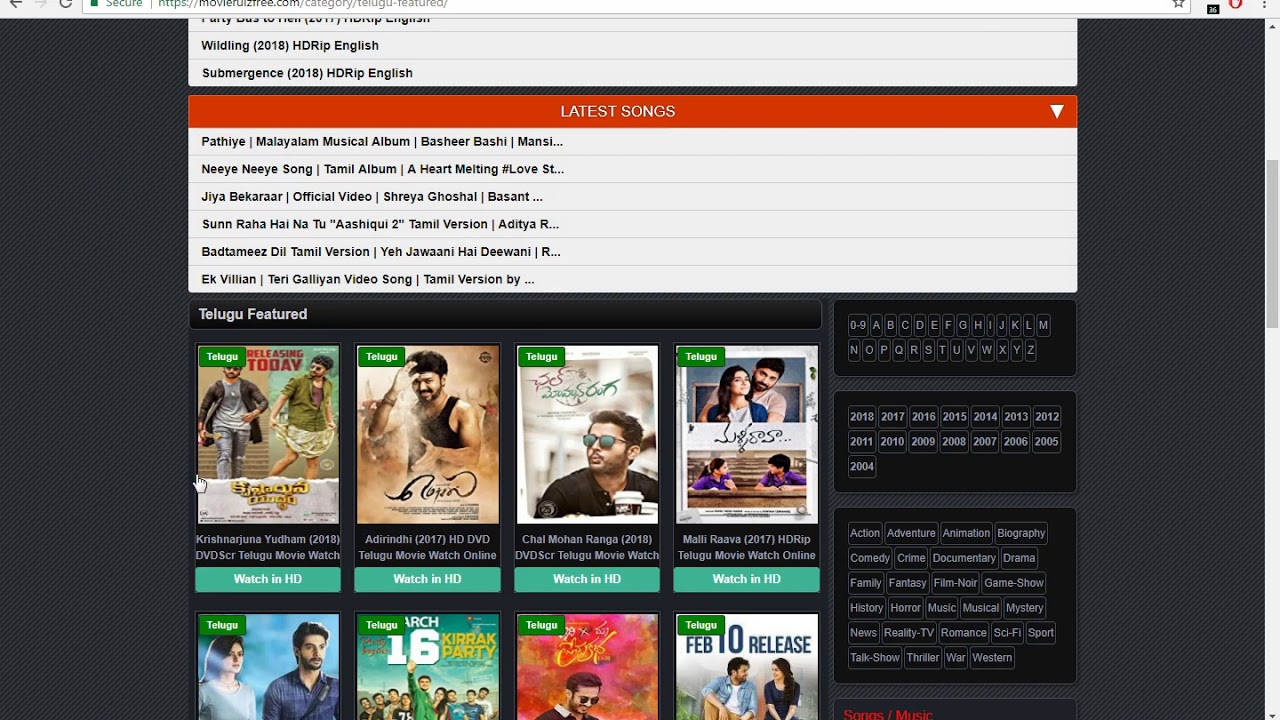Click the page vertical scrollbar thumb
The image size is (1280, 720).
[x=1272, y=244]
